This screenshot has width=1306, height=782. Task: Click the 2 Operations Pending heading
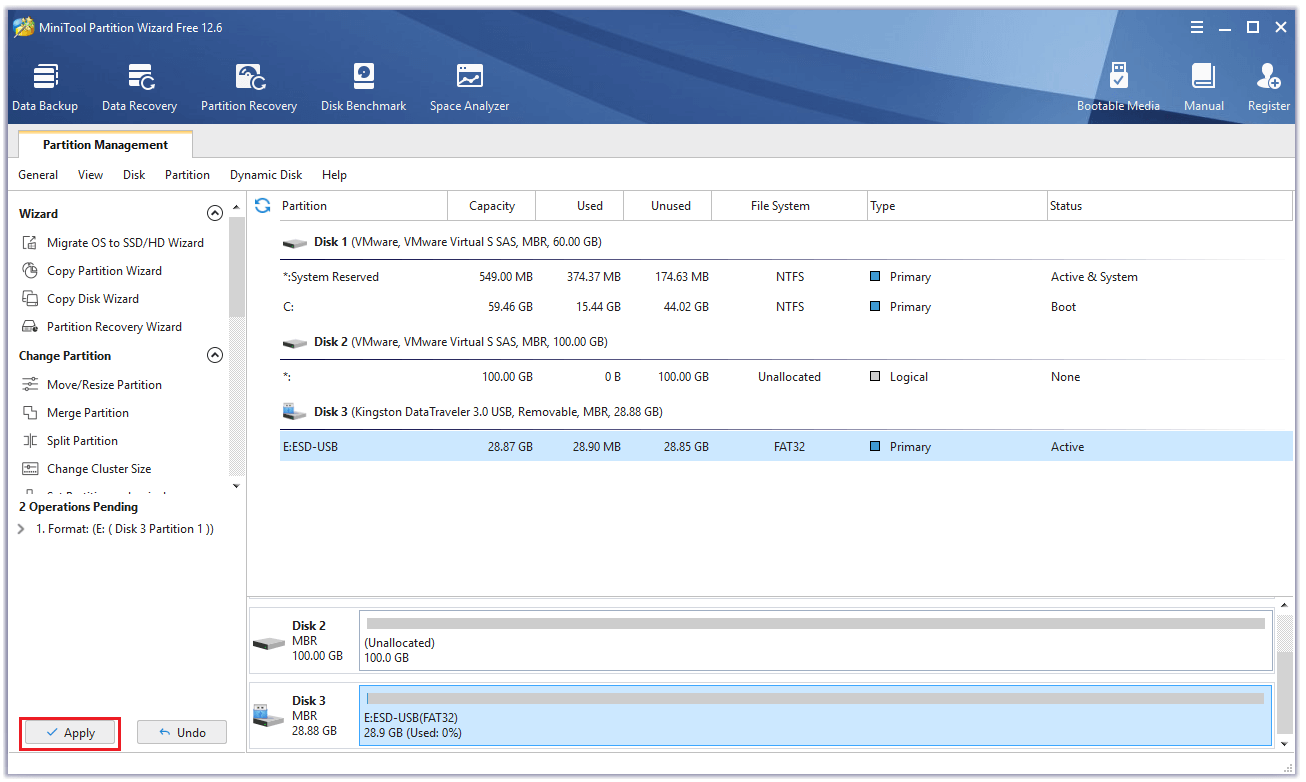pyautogui.click(x=78, y=507)
